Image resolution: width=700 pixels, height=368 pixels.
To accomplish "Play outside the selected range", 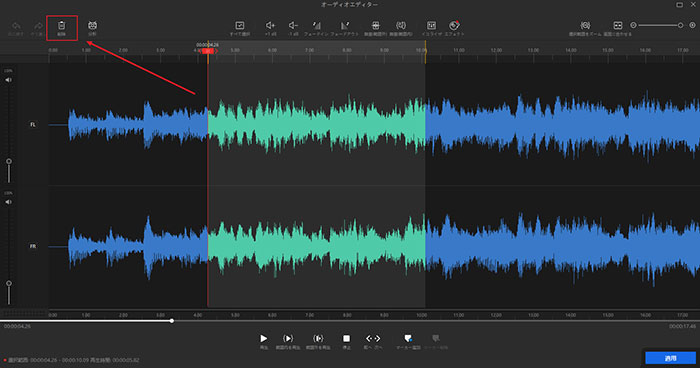I will pos(317,339).
